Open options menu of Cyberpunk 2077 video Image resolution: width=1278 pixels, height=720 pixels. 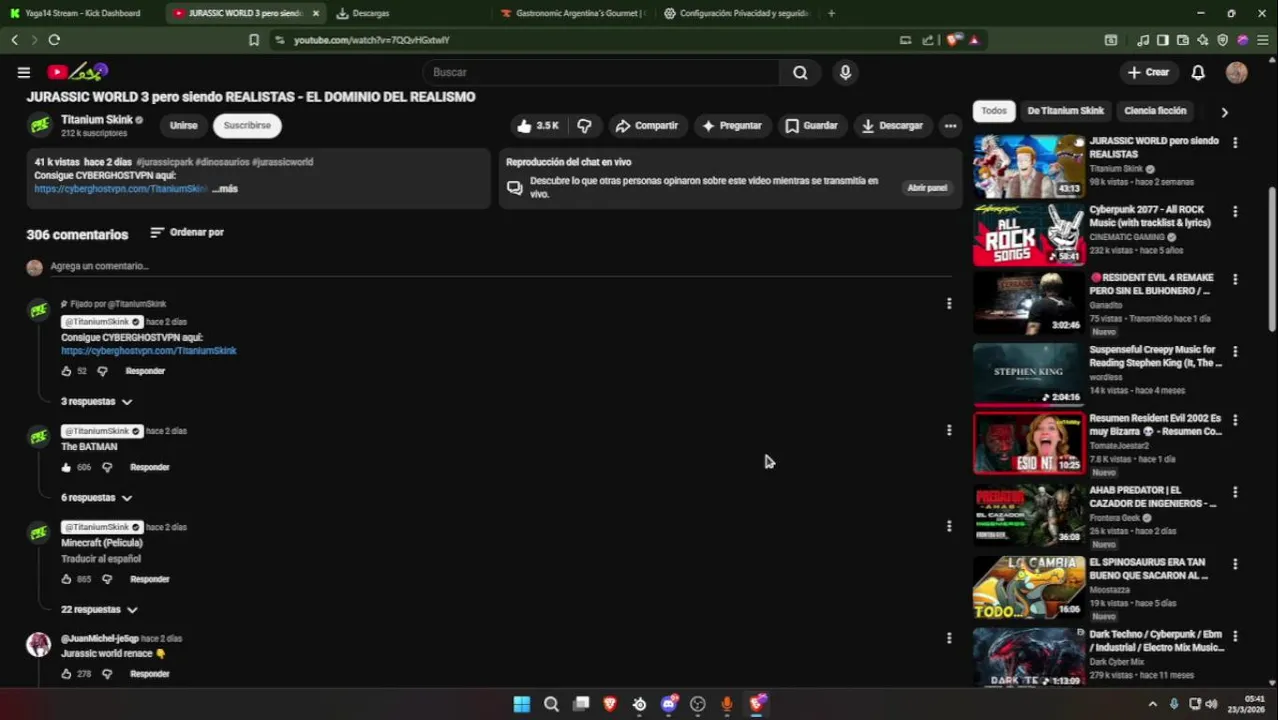[1235, 212]
